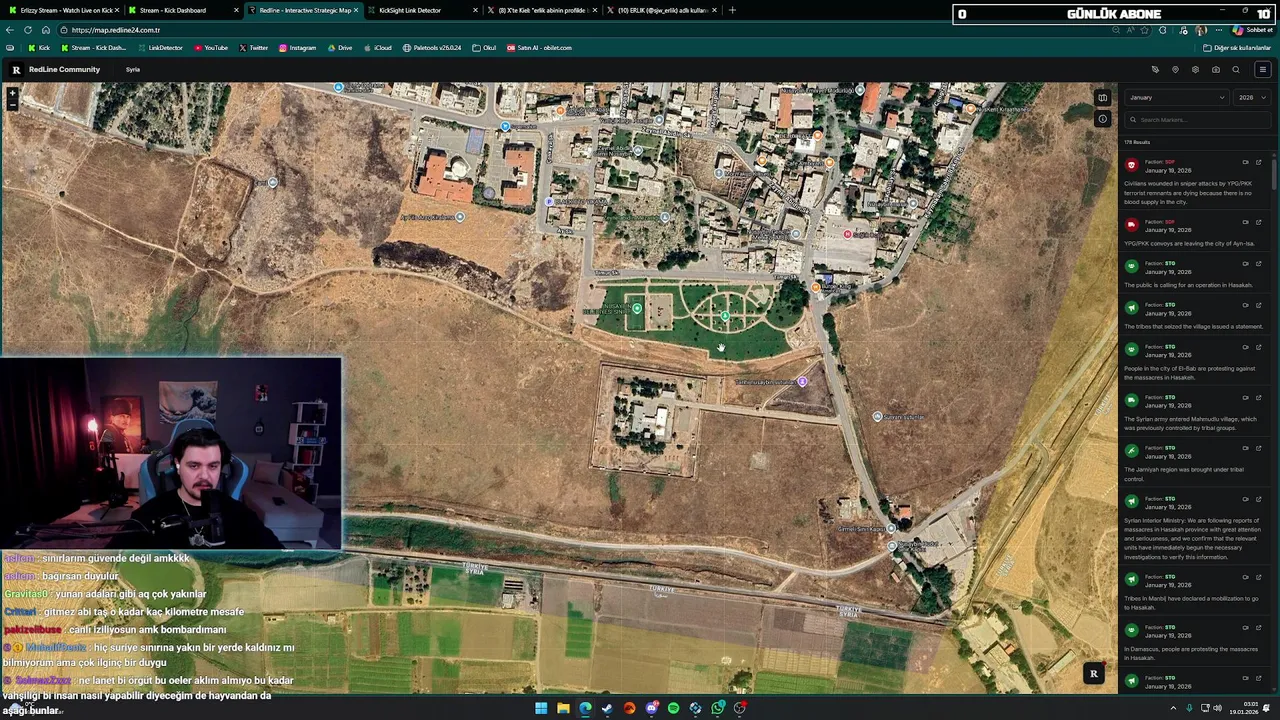Click the R logo button at map corner
Screen dimensions: 1280x720
tap(1093, 674)
